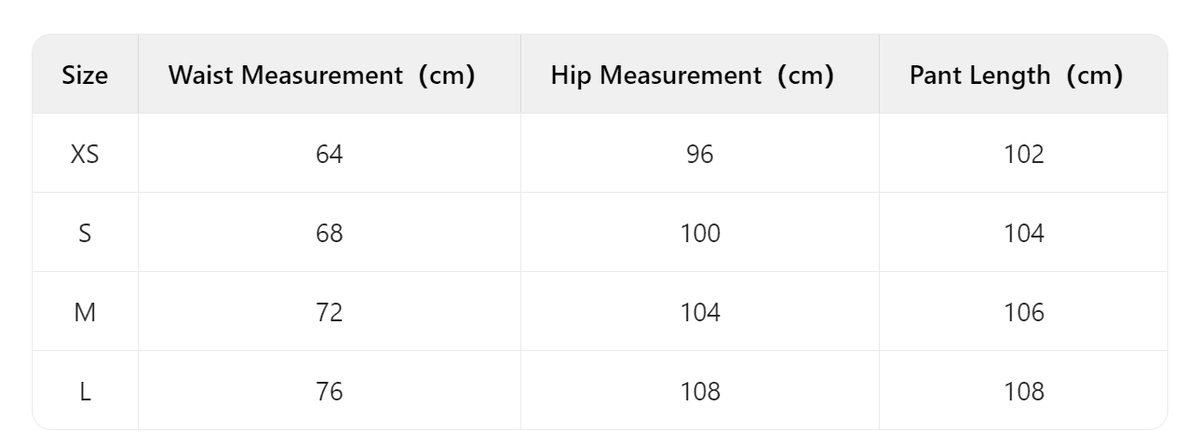The width and height of the screenshot is (1200, 448).
Task: Select pant length 108 in L row
Action: 1024,391
